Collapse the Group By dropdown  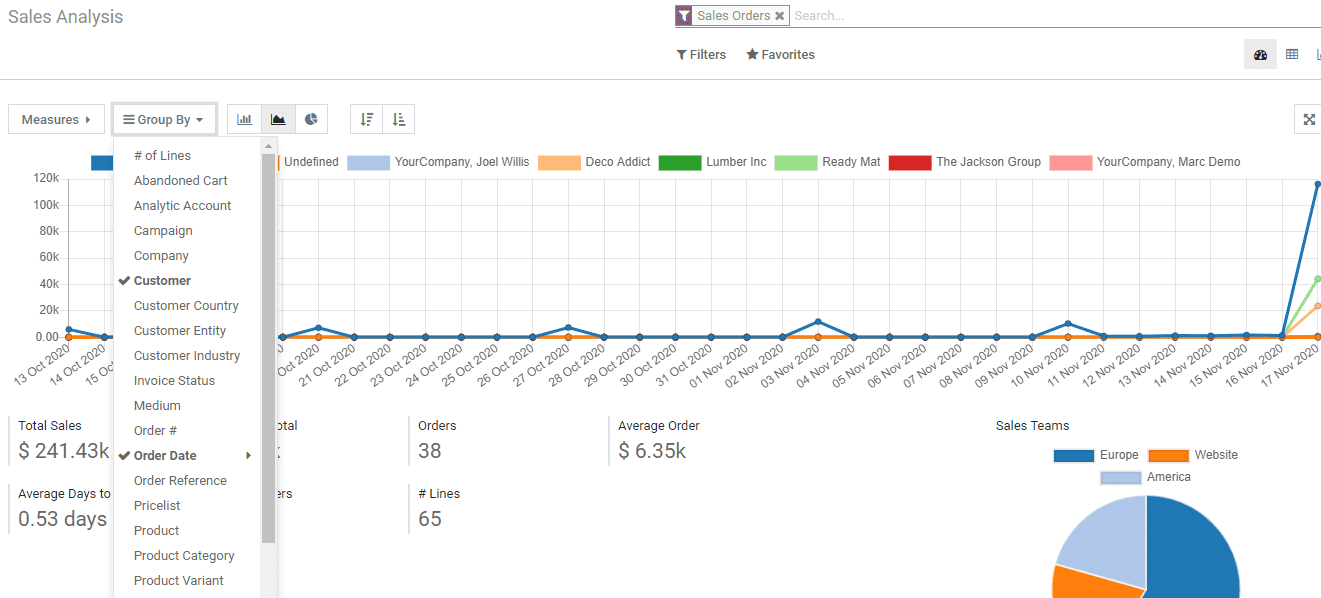[x=164, y=119]
